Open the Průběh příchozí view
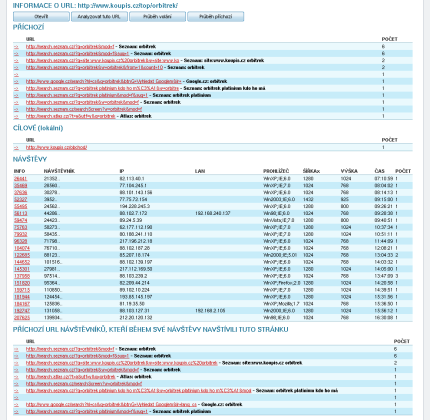The image size is (430, 420). click(x=216, y=16)
